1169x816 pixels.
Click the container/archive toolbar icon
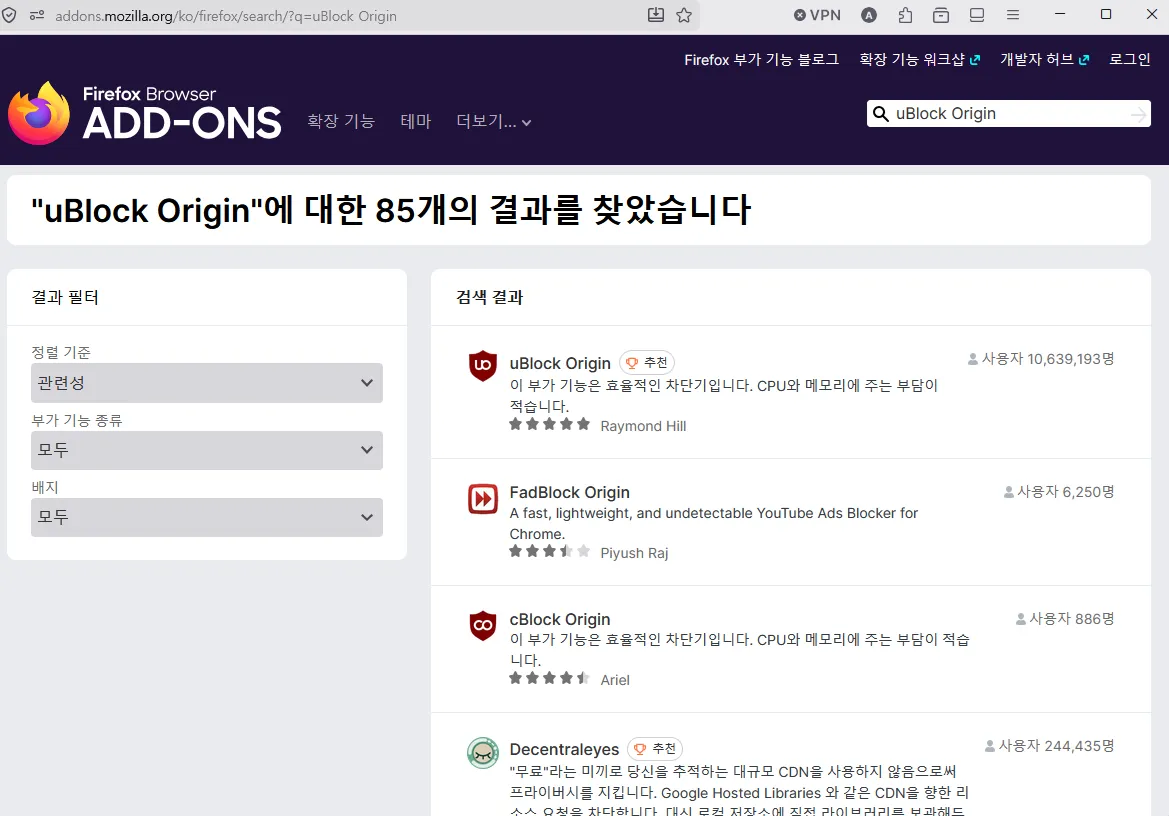[941, 15]
